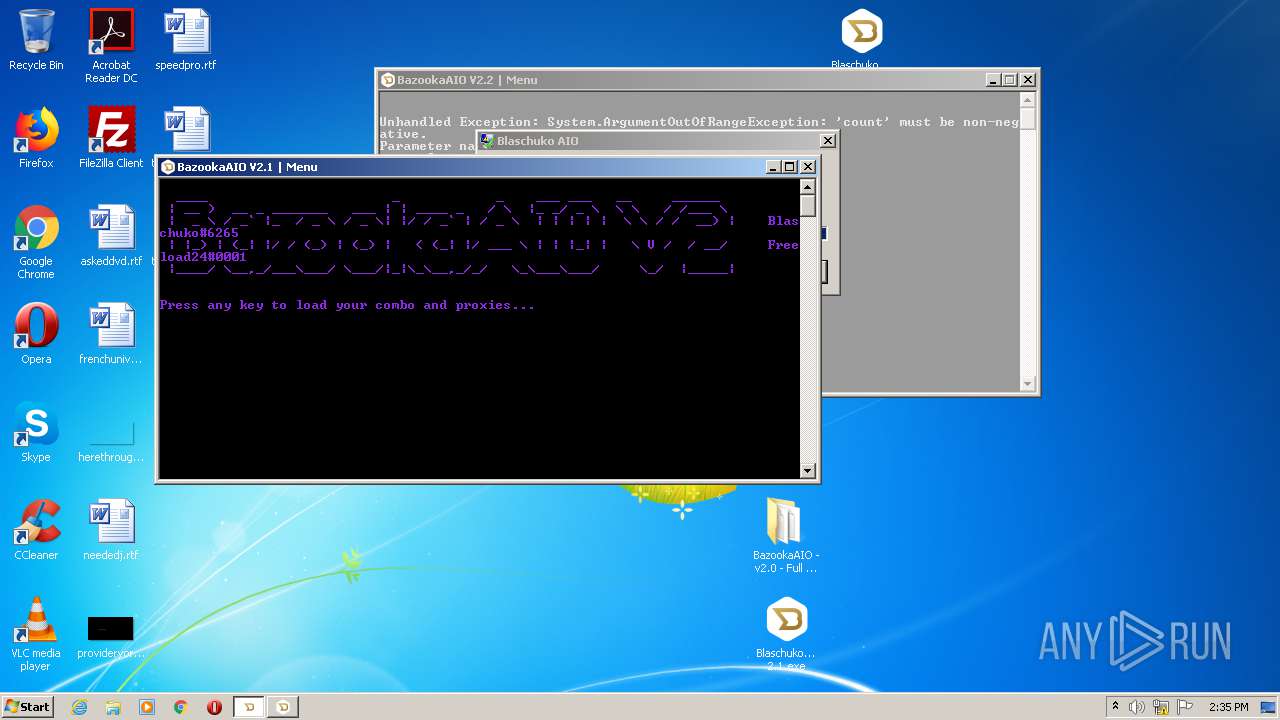Open BazookaAIO V2.2 title bar system icon
1280x720 pixels.
coord(388,80)
